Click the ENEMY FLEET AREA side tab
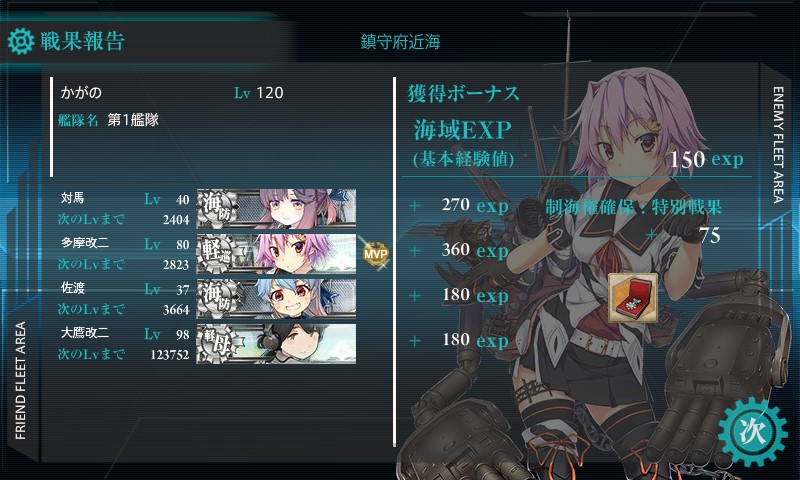Image resolution: width=800 pixels, height=480 pixels. [x=778, y=145]
